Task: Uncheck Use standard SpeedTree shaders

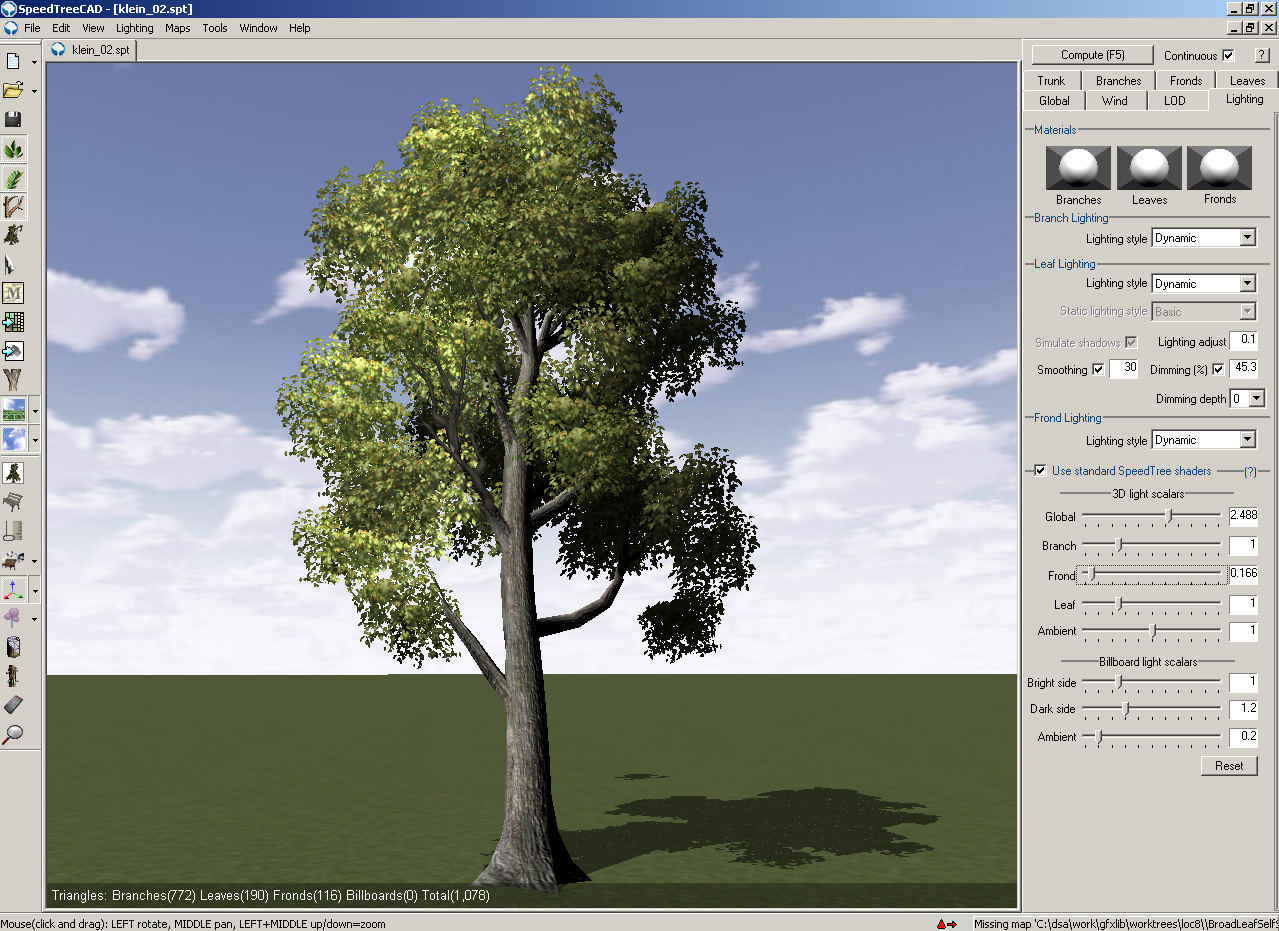Action: point(1041,470)
